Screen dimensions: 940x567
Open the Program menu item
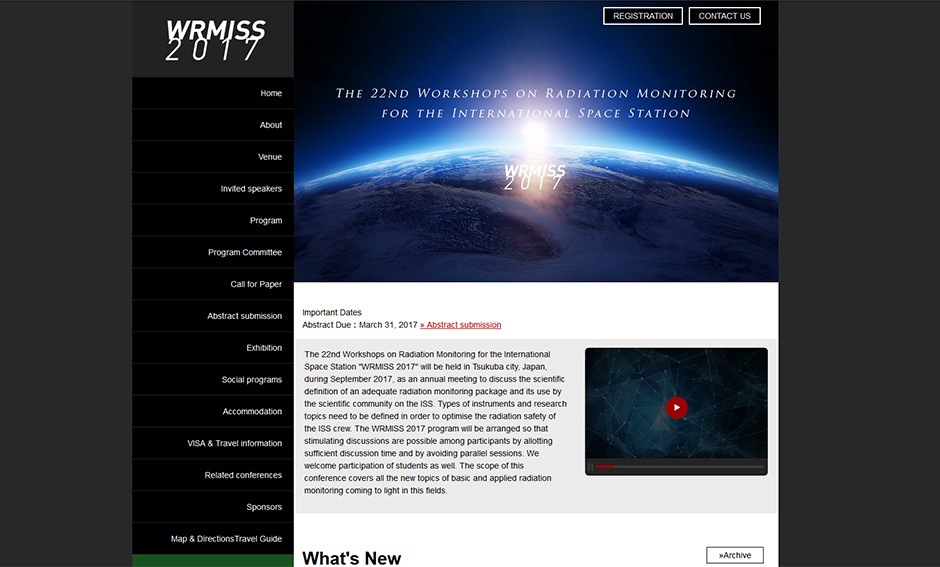point(213,220)
